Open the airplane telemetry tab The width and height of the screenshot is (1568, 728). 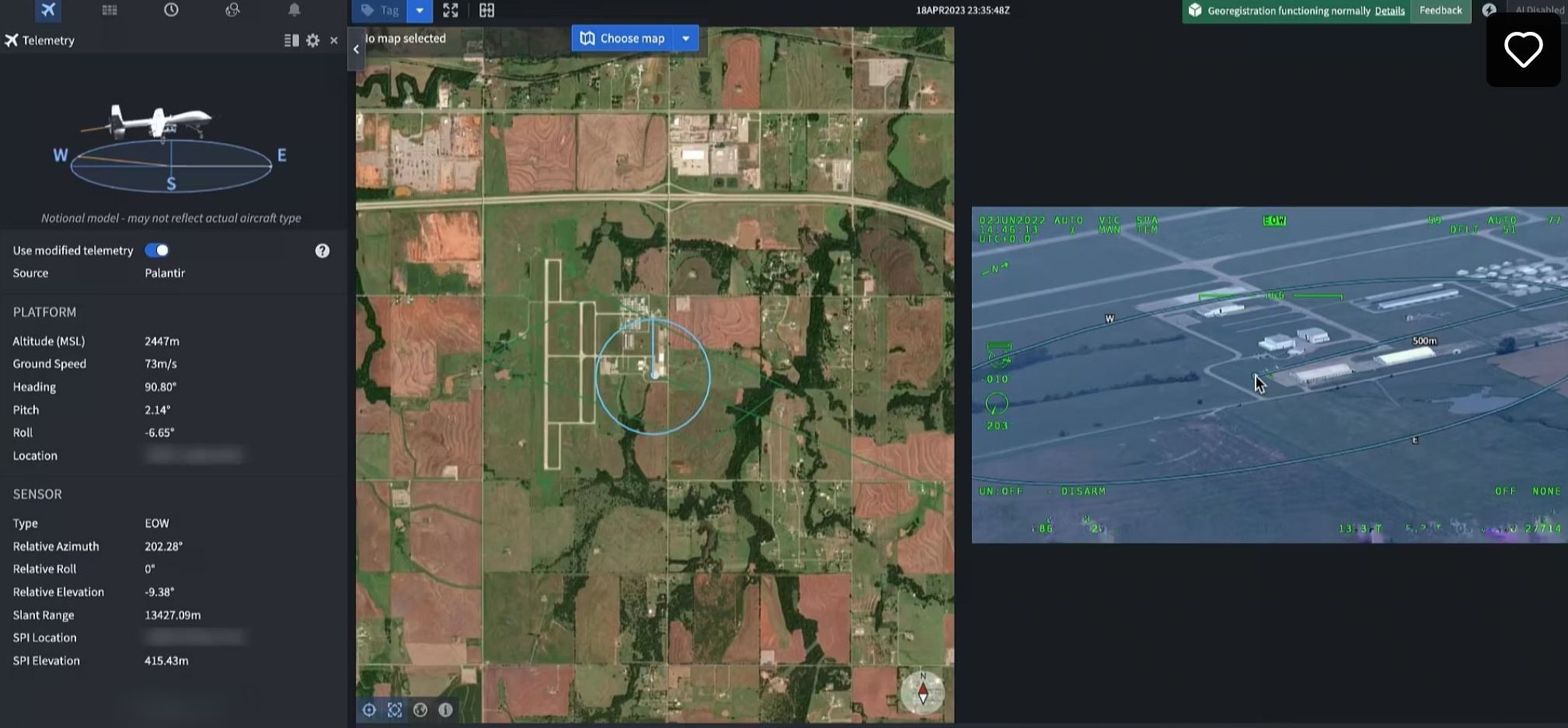pos(48,10)
